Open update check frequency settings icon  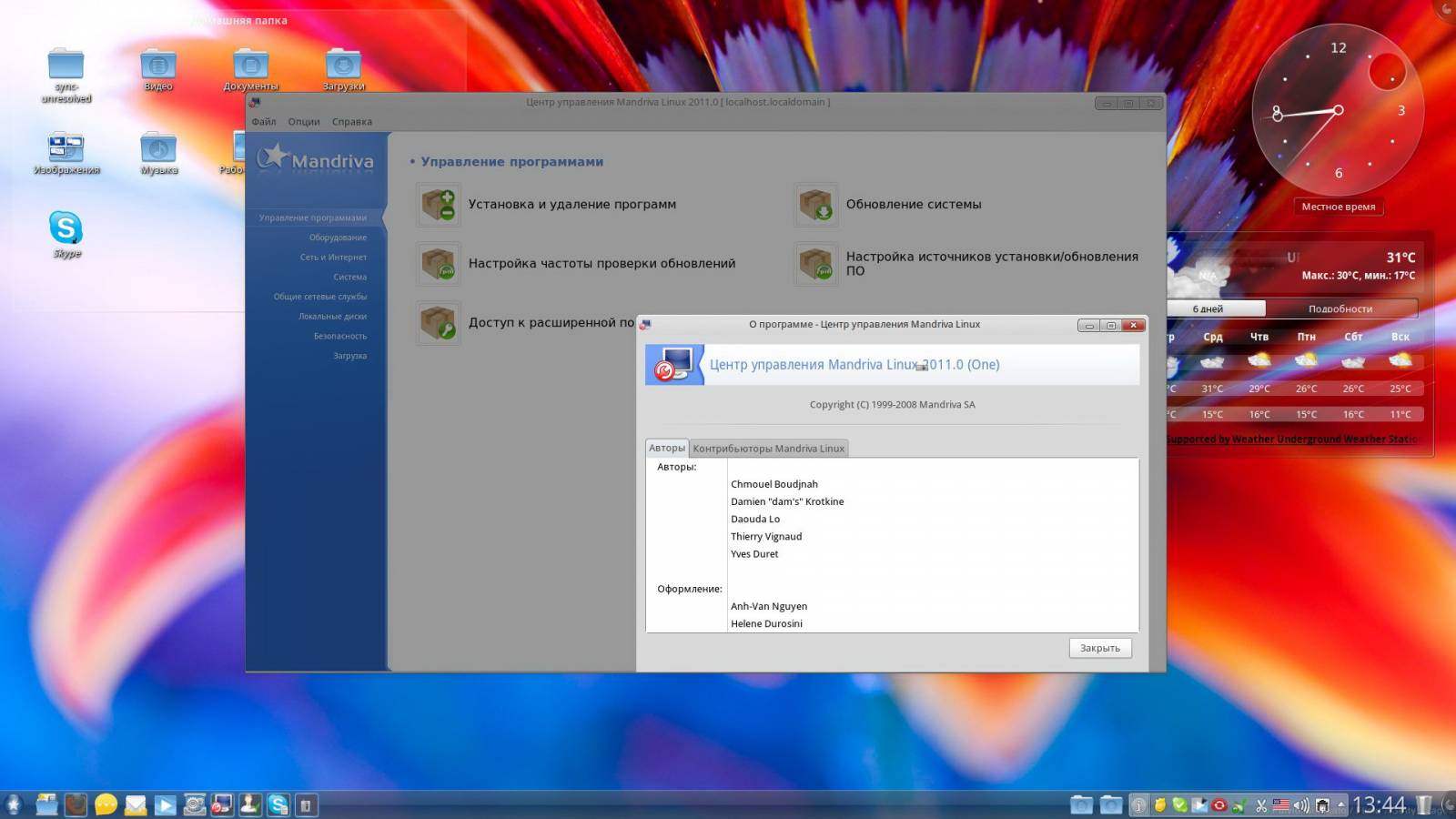(439, 264)
